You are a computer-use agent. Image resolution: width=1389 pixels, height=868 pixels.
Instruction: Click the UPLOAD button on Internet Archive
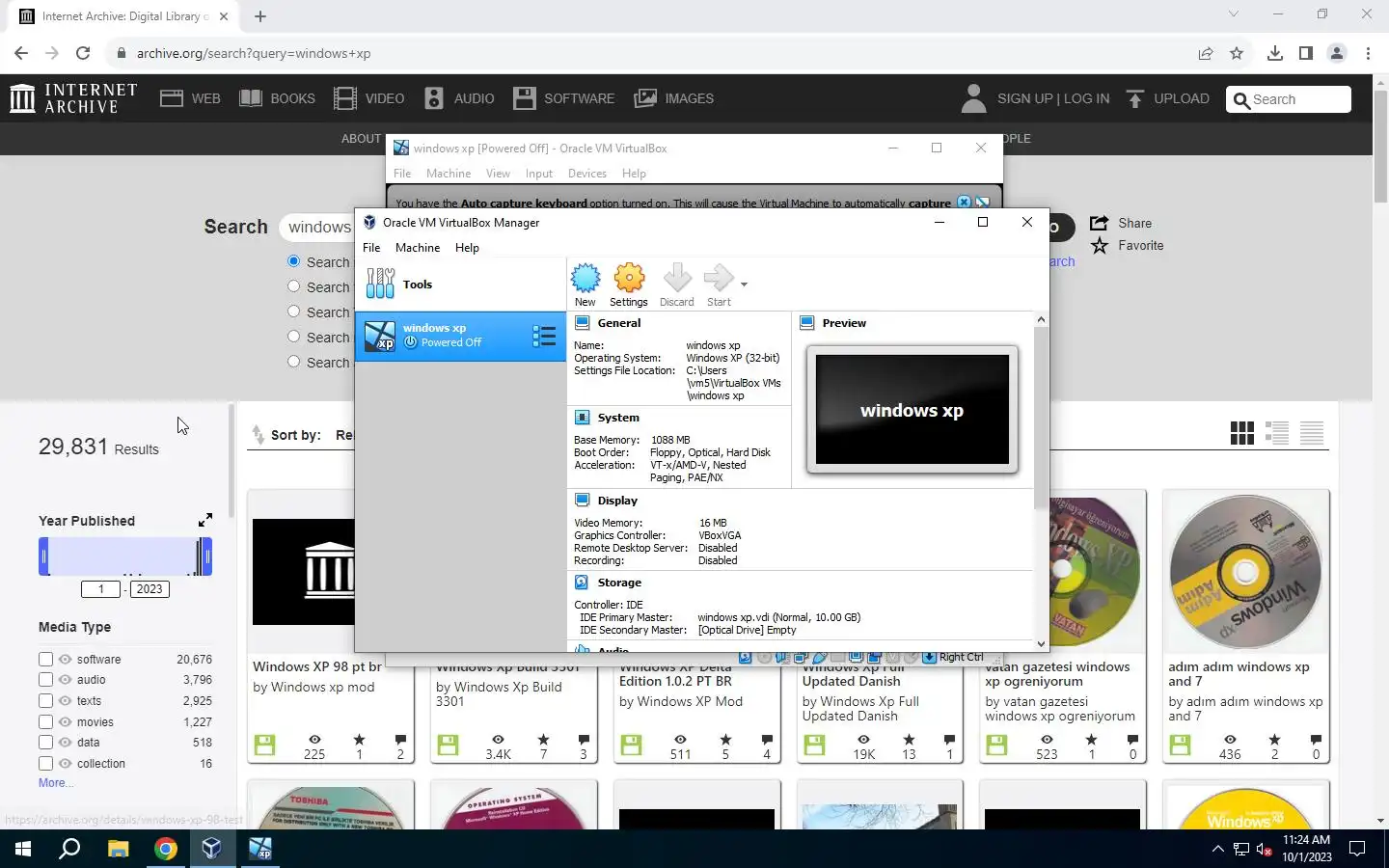[x=1167, y=98]
